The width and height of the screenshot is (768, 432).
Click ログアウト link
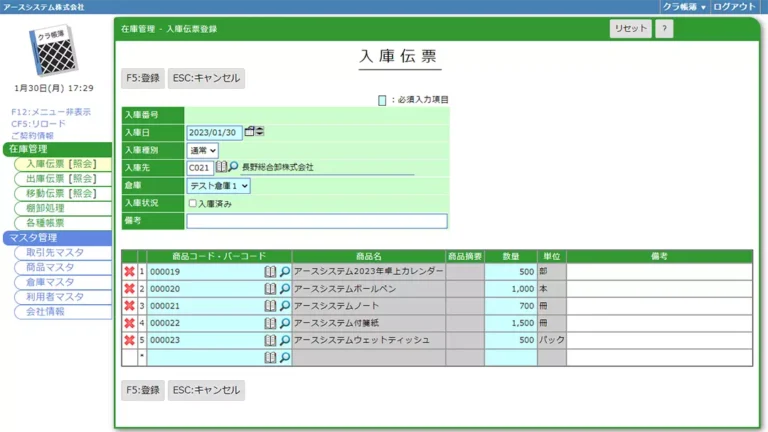click(734, 7)
